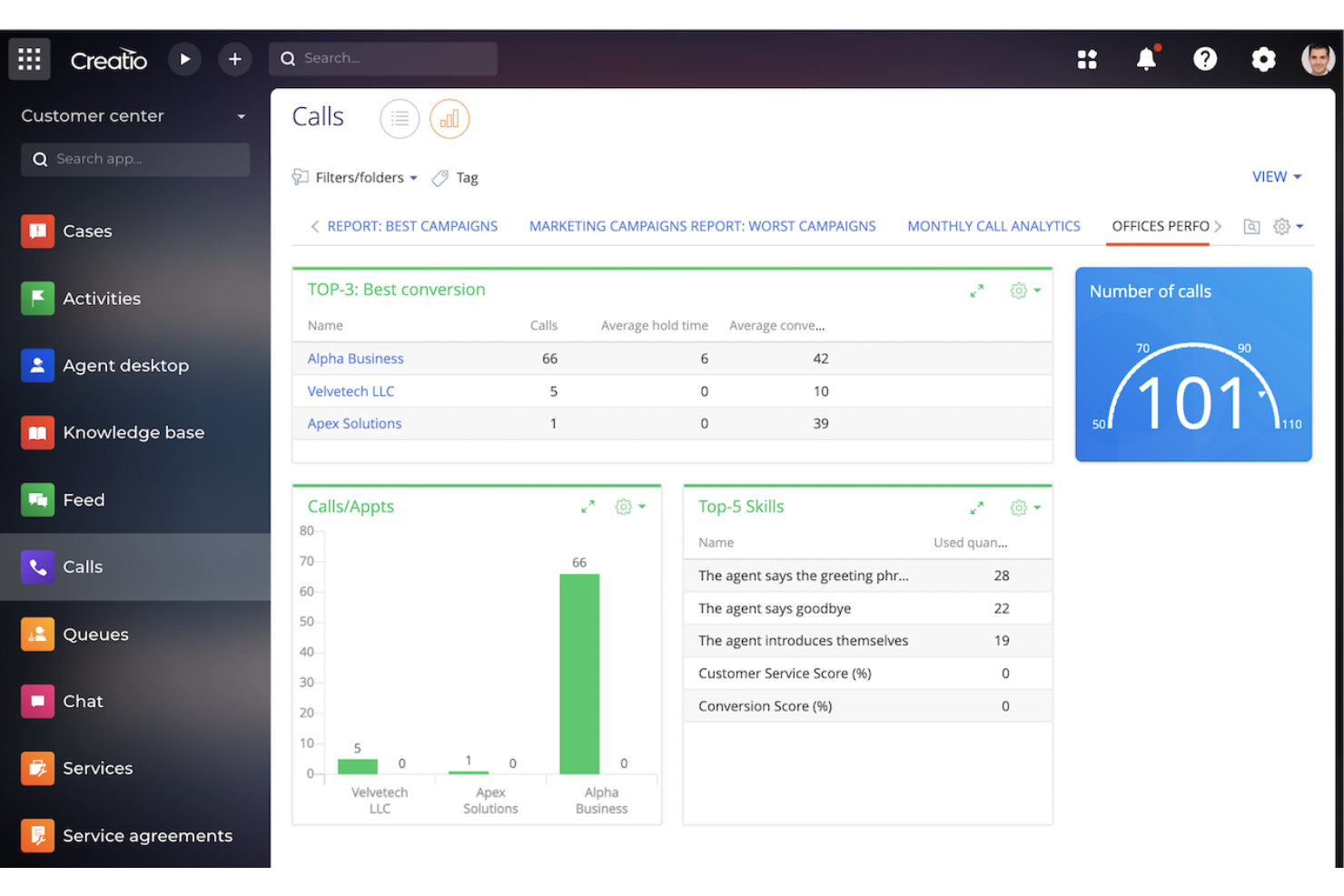Screen dimensions: 1344x896
Task: Open the Alpha Business record
Action: pyautogui.click(x=355, y=358)
